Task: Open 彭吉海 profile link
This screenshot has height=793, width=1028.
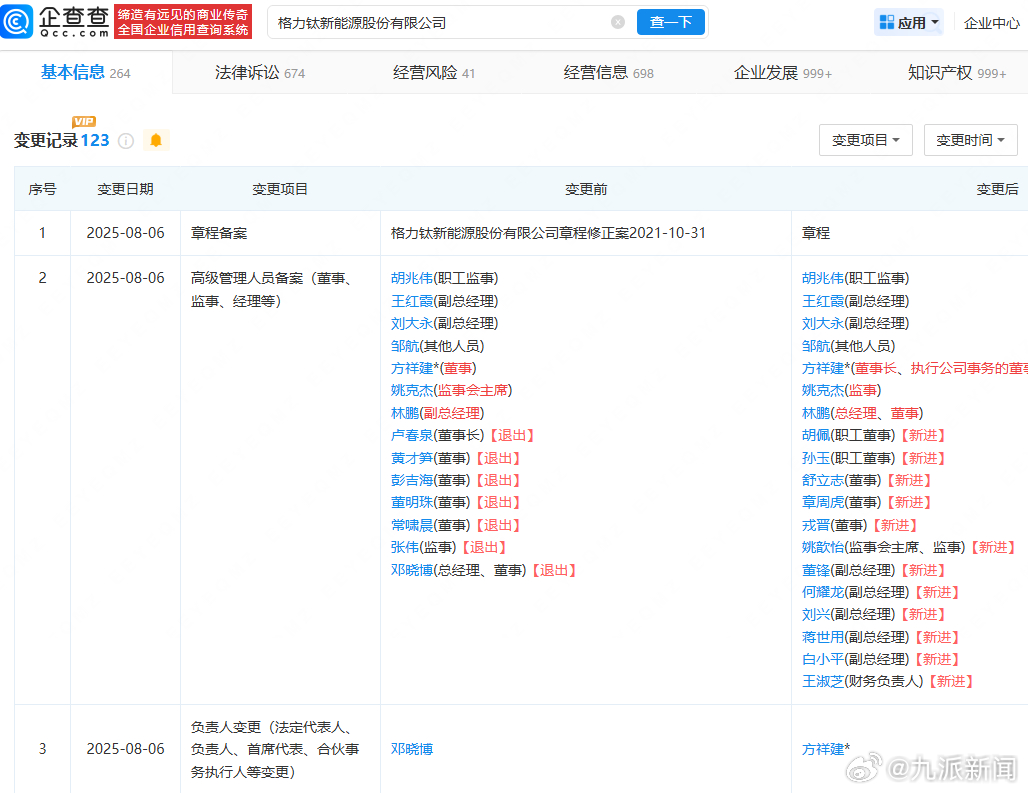Action: (x=412, y=480)
